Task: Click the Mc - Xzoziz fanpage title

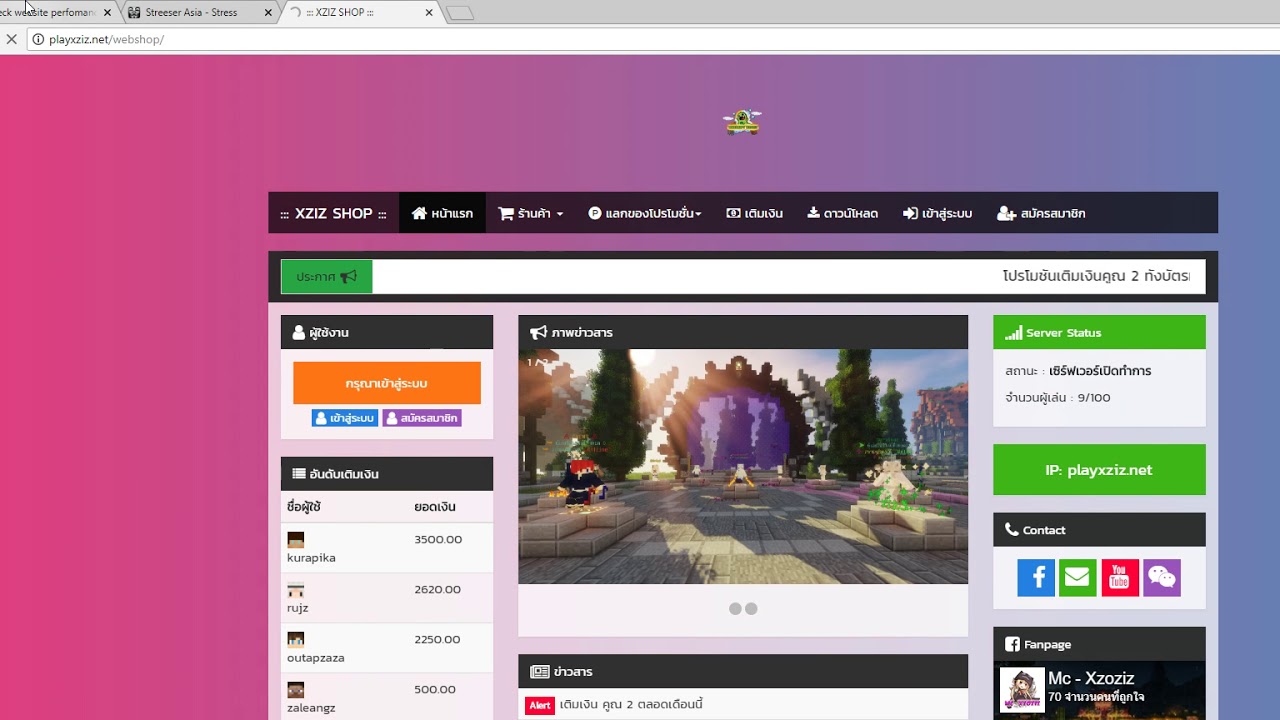Action: coord(1091,679)
